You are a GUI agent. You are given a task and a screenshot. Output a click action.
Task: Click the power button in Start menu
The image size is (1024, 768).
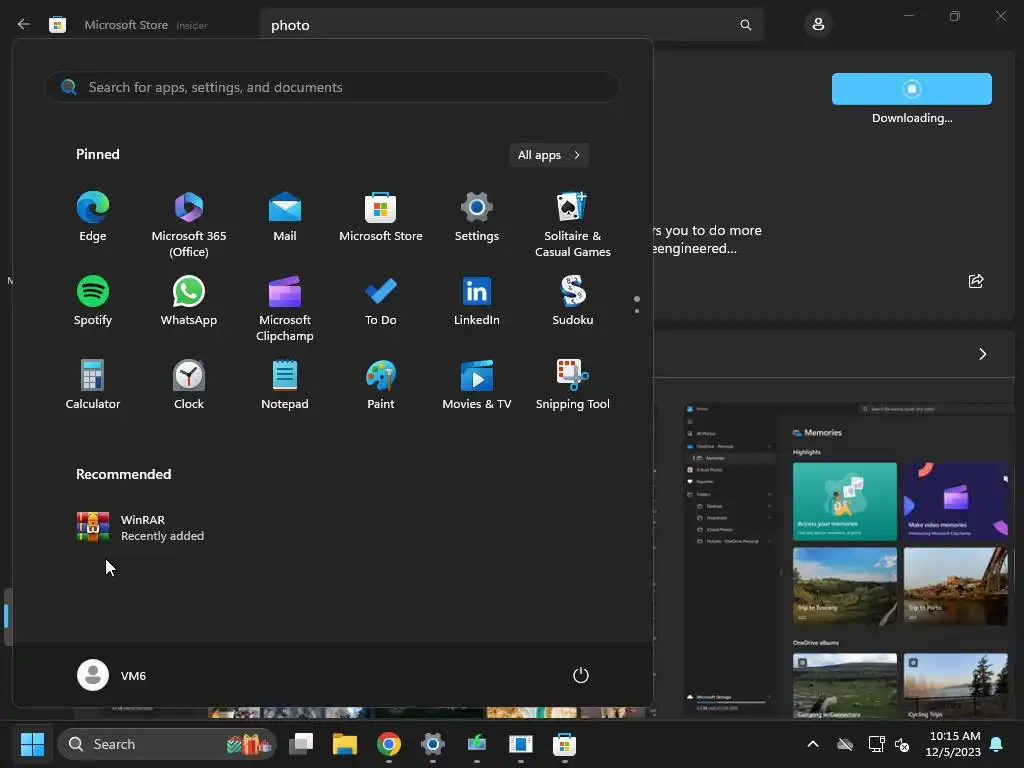pos(581,675)
